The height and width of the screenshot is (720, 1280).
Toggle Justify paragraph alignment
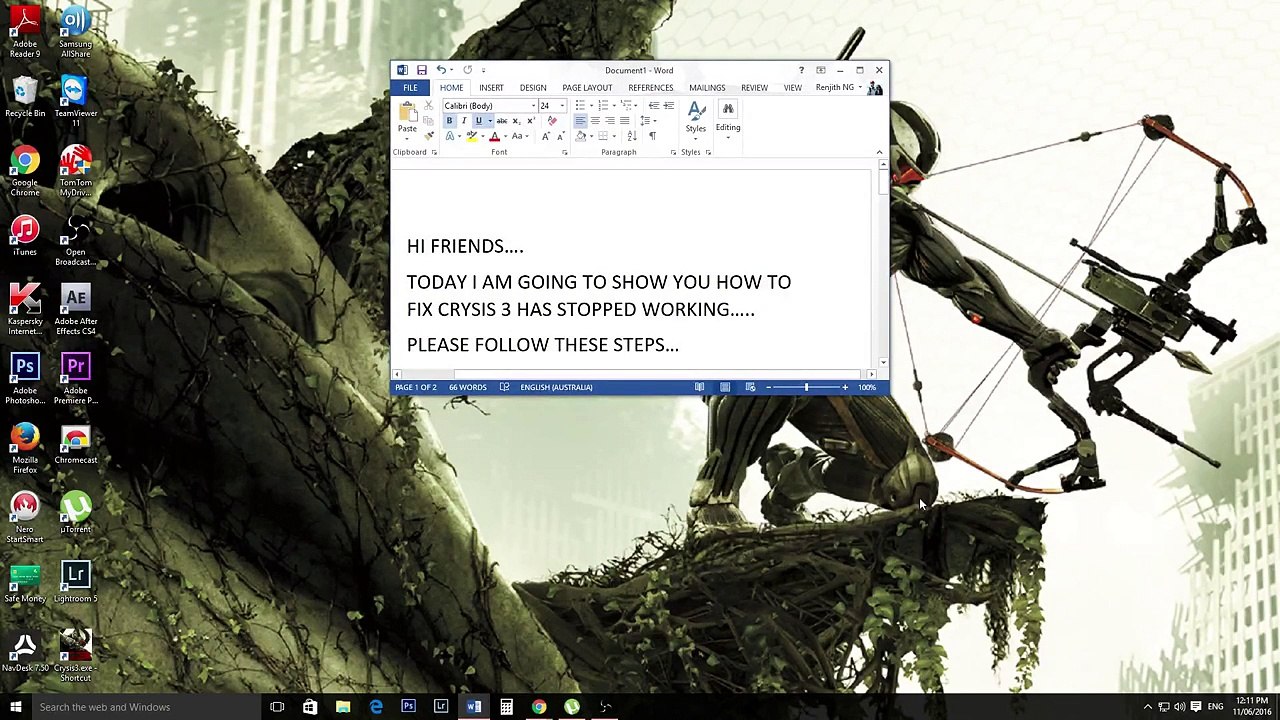[x=625, y=121]
